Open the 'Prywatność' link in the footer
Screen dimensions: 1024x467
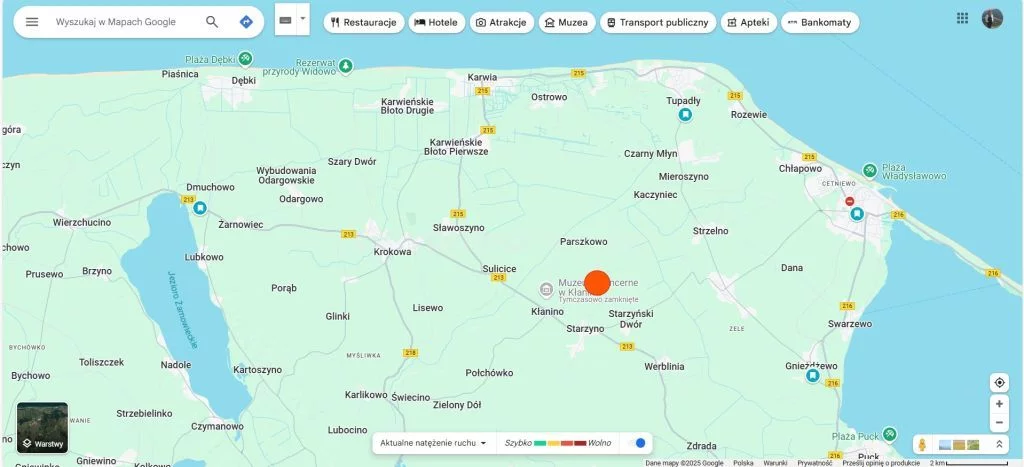tap(813, 463)
